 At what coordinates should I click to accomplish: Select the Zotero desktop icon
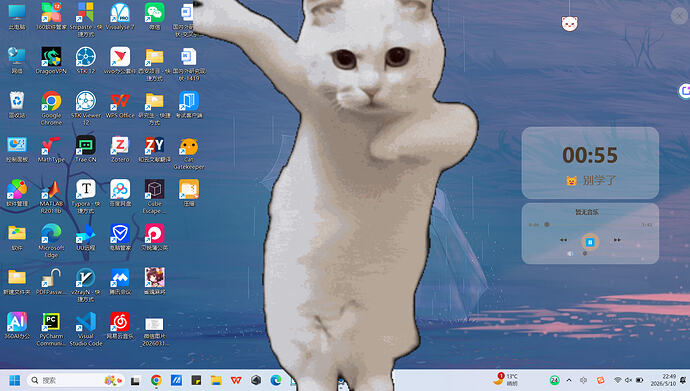pyautogui.click(x=120, y=149)
